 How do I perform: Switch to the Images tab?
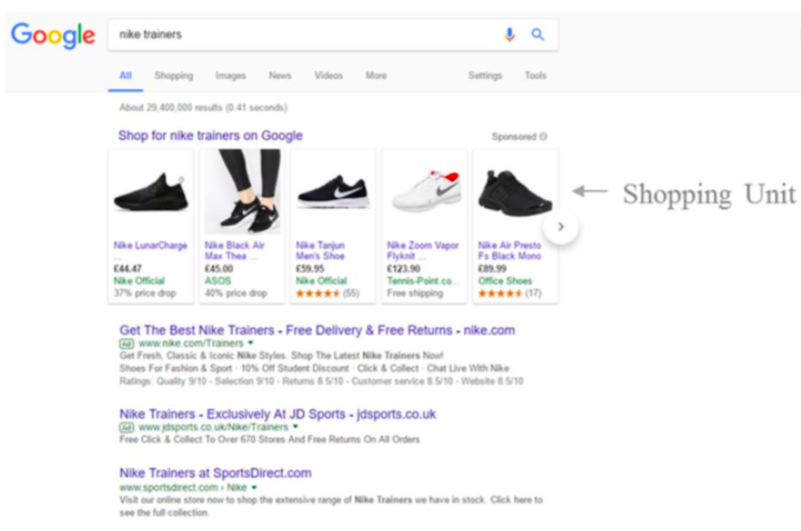point(230,76)
